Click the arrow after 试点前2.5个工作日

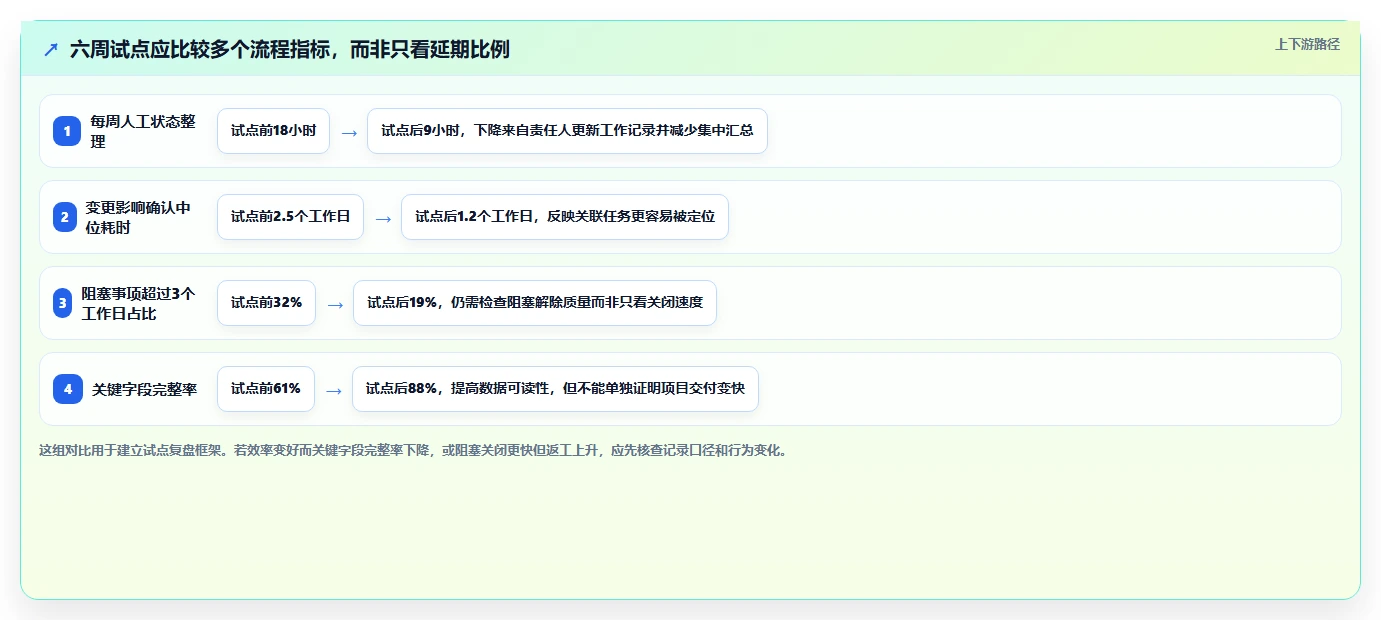[383, 218]
